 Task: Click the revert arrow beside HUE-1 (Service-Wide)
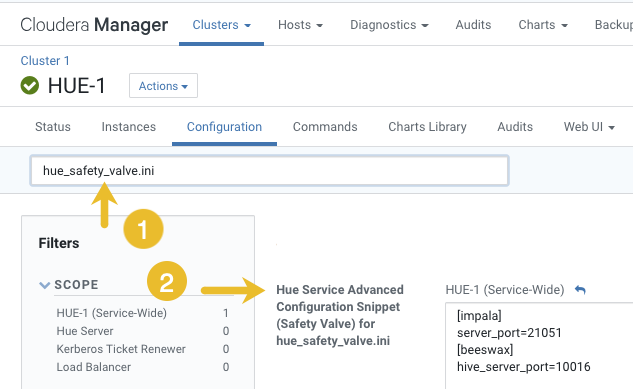click(x=580, y=290)
